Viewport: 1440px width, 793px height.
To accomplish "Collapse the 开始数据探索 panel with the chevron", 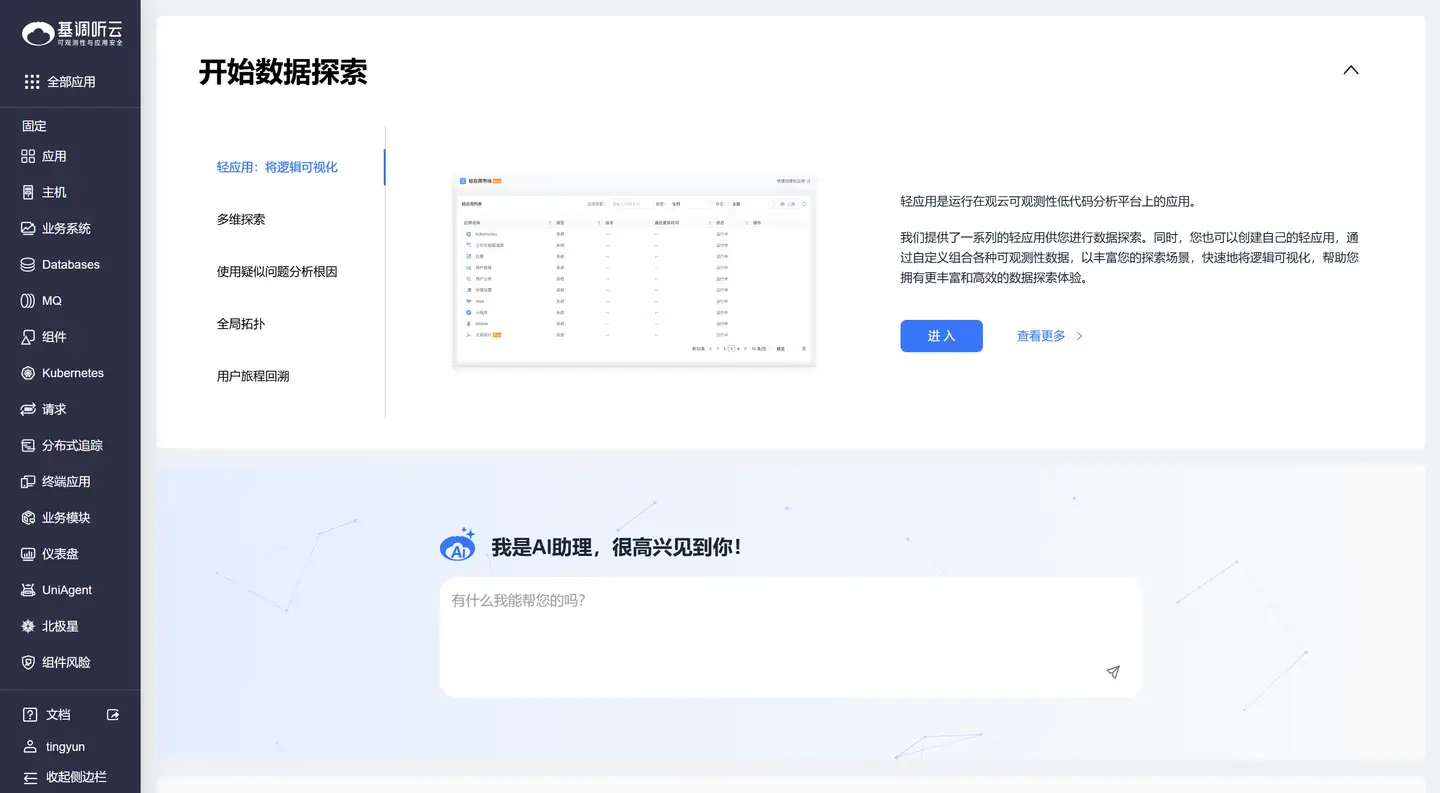I will coord(1351,70).
